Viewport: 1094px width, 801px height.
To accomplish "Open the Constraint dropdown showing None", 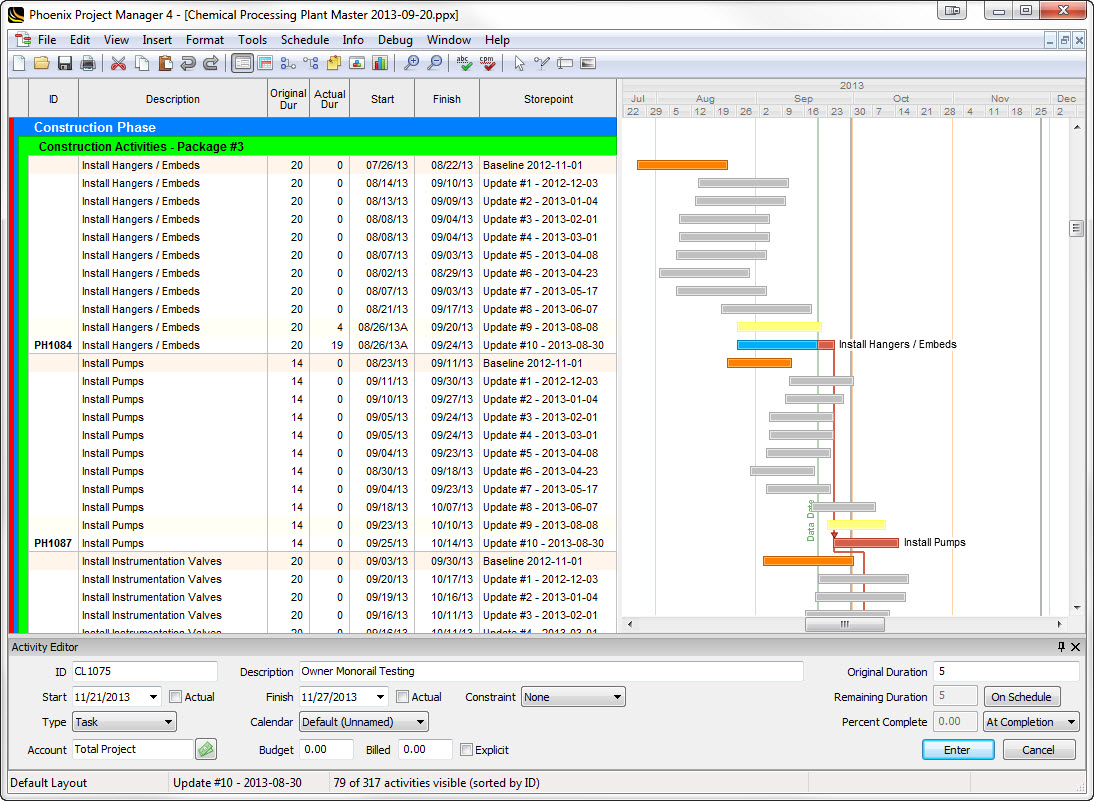I will pyautogui.click(x=573, y=697).
